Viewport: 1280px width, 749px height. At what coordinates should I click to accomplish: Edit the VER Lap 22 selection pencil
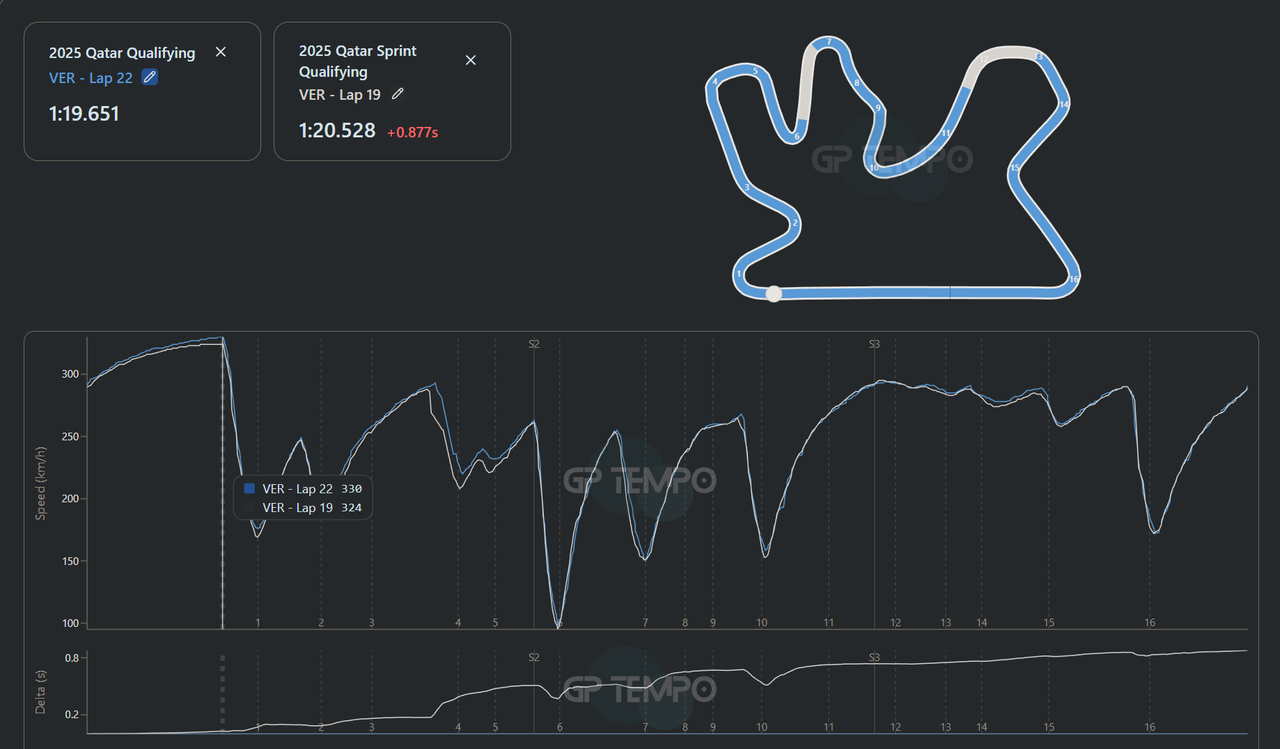tap(150, 77)
